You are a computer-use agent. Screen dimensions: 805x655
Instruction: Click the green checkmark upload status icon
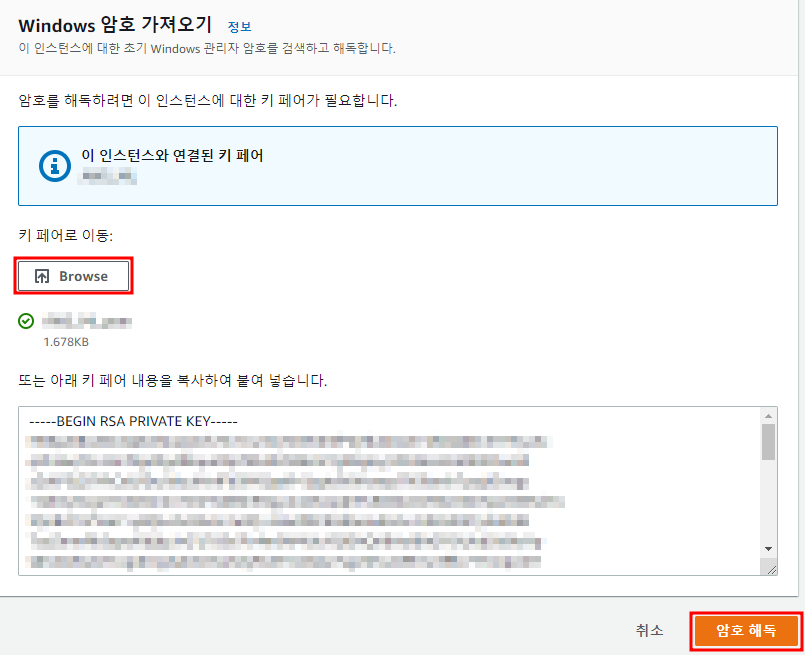pos(26,321)
